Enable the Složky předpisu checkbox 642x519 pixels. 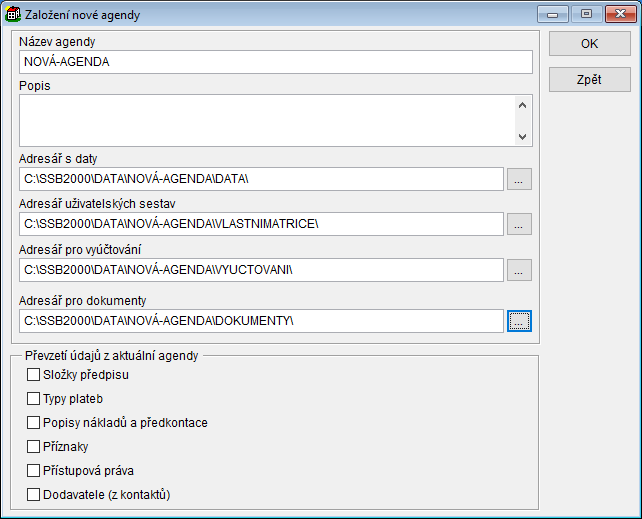[x=34, y=375]
